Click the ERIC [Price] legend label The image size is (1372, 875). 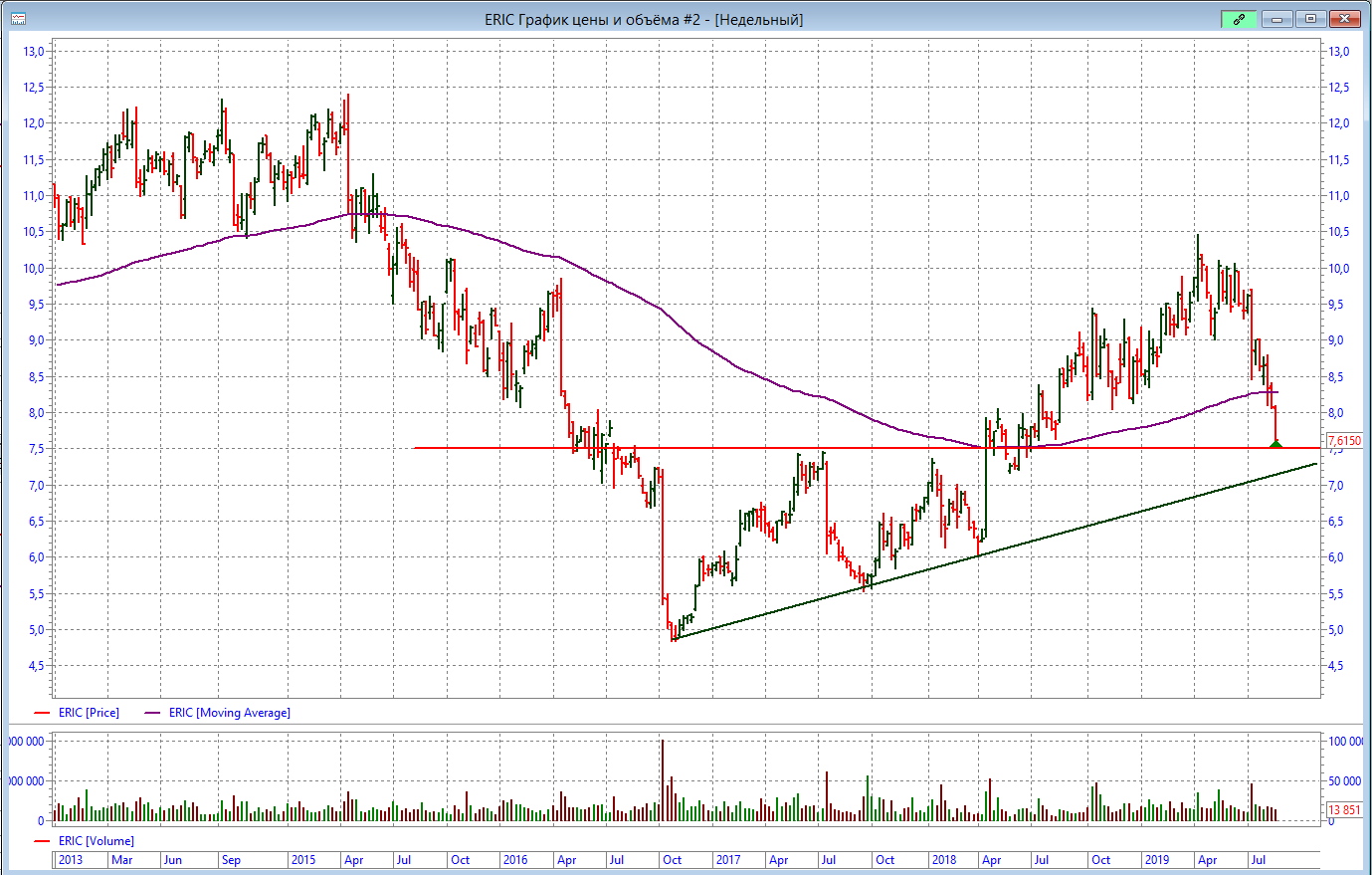pos(89,713)
